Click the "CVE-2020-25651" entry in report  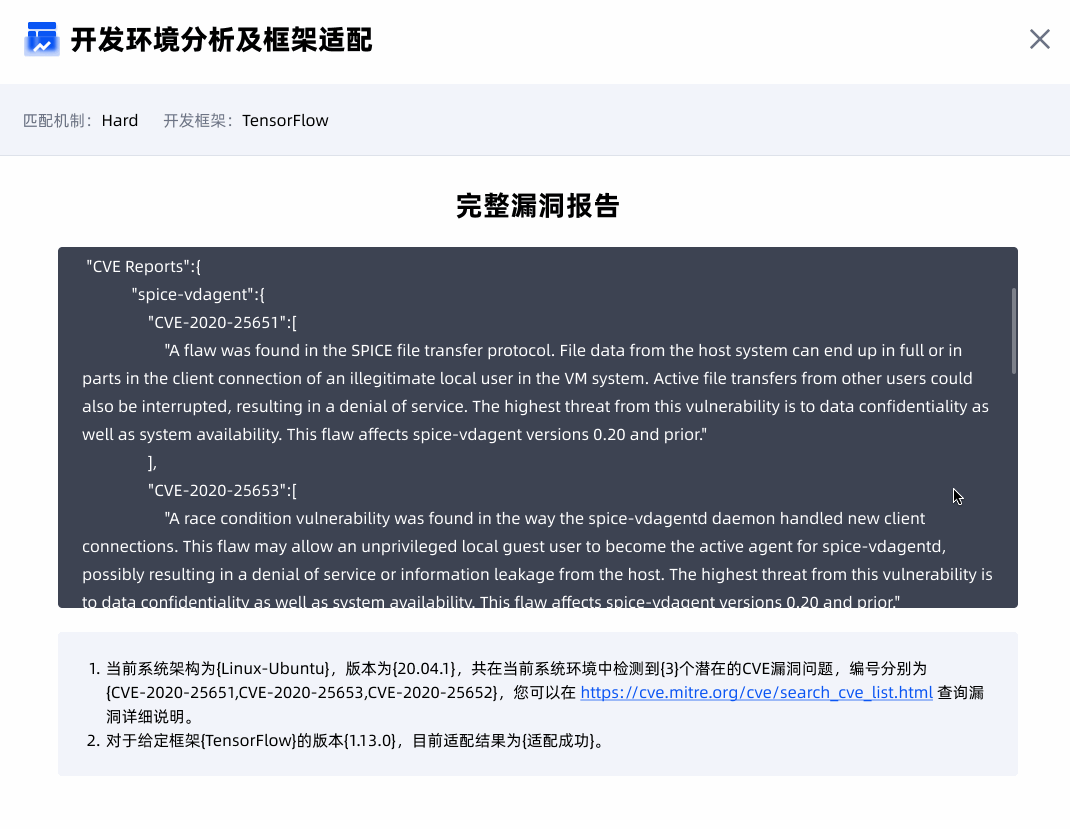[222, 323]
